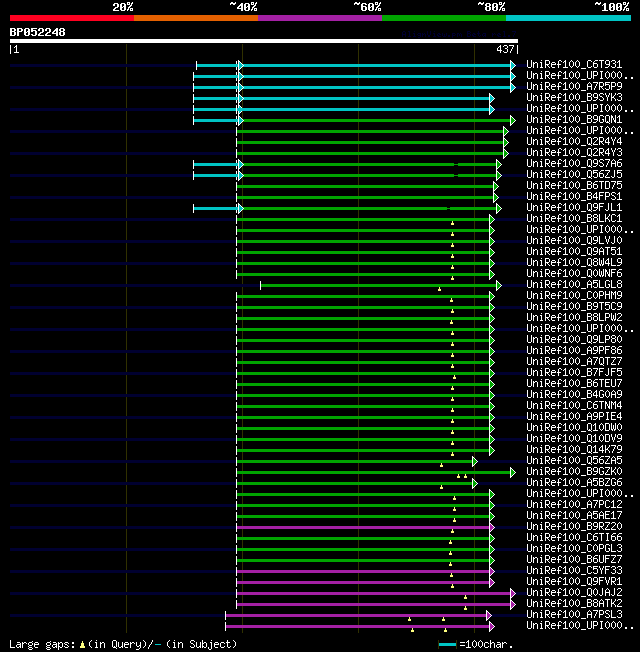The height and width of the screenshot is (652, 640).
Task: Select the UniRef100_A7QTZ7 label
Action: pos(574,361)
